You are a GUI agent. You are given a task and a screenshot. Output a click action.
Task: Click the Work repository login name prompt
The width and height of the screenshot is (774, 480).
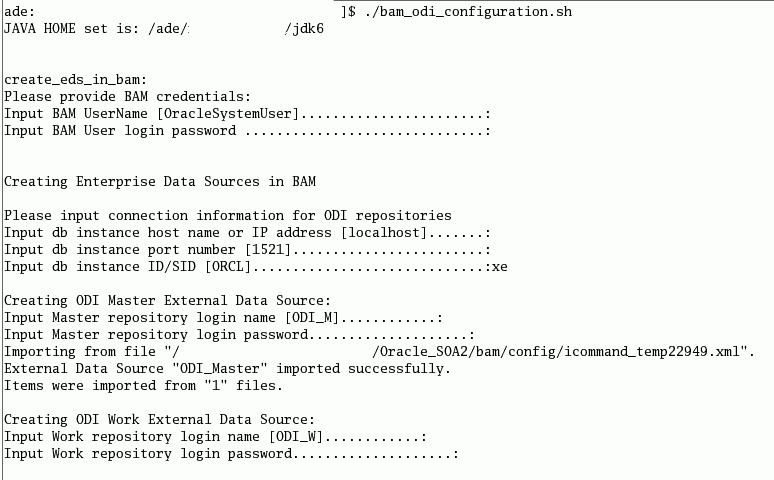pyautogui.click(x=215, y=437)
